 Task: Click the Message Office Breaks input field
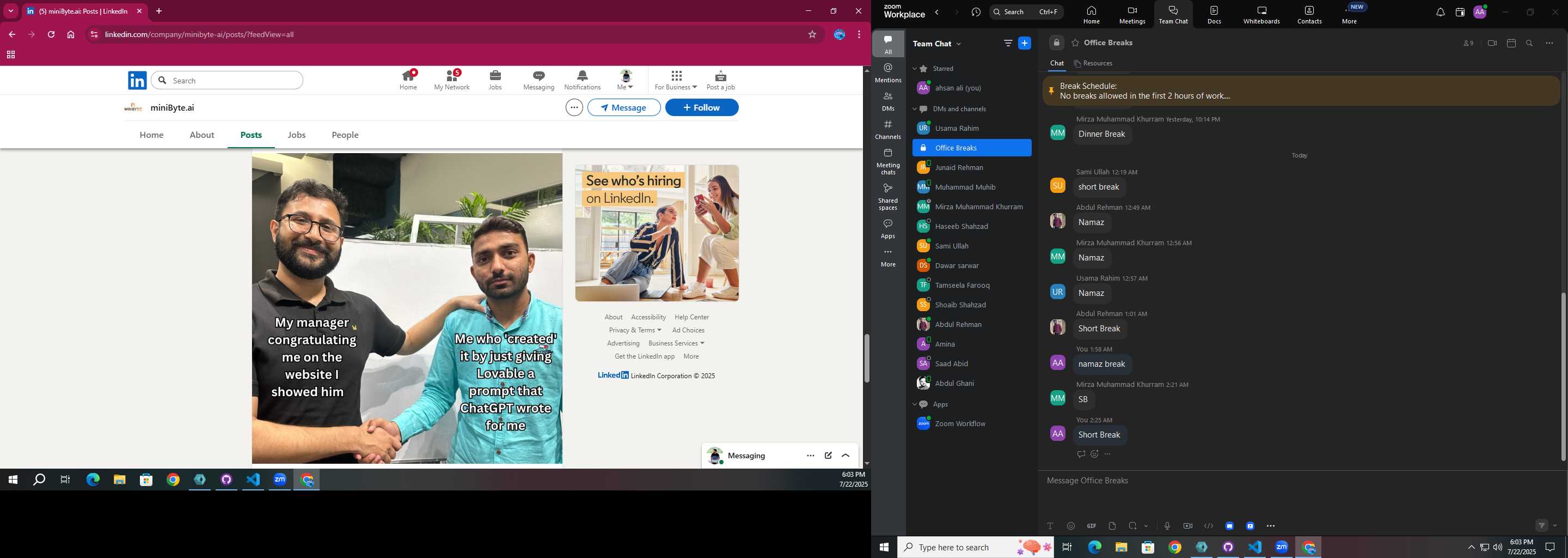(1300, 481)
